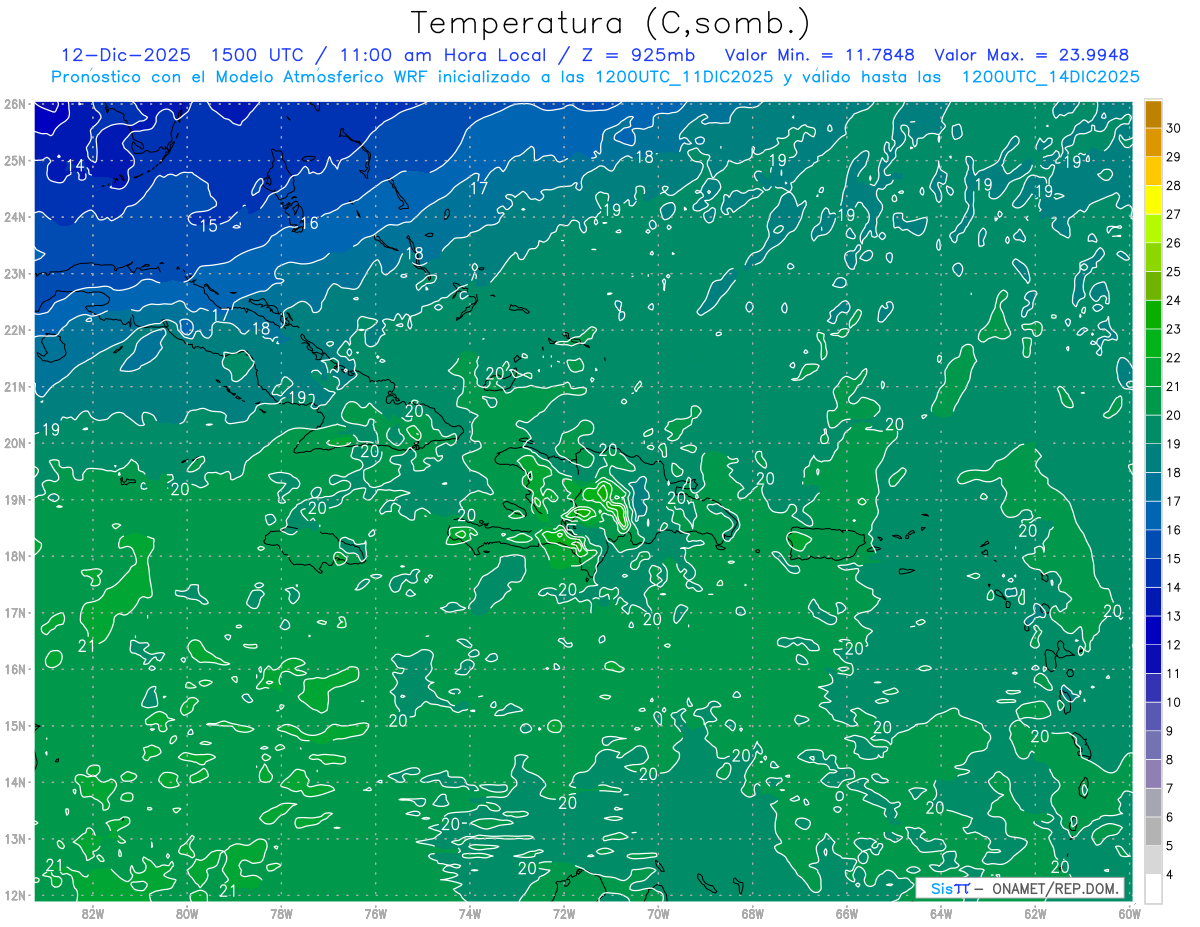Click the '66W' longitude axis label
This screenshot has width=1200, height=927.
click(847, 913)
